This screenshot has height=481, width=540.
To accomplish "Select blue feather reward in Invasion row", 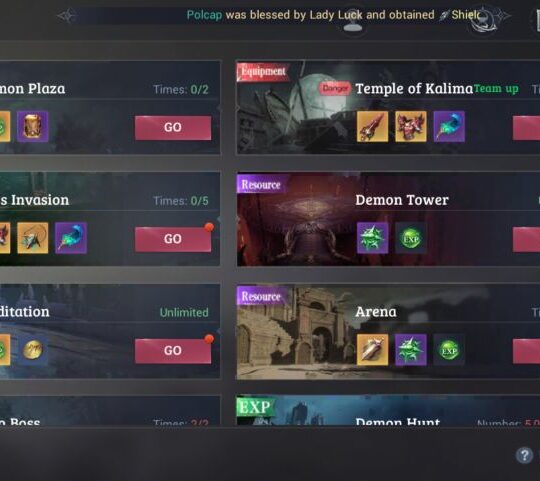I will (x=71, y=238).
